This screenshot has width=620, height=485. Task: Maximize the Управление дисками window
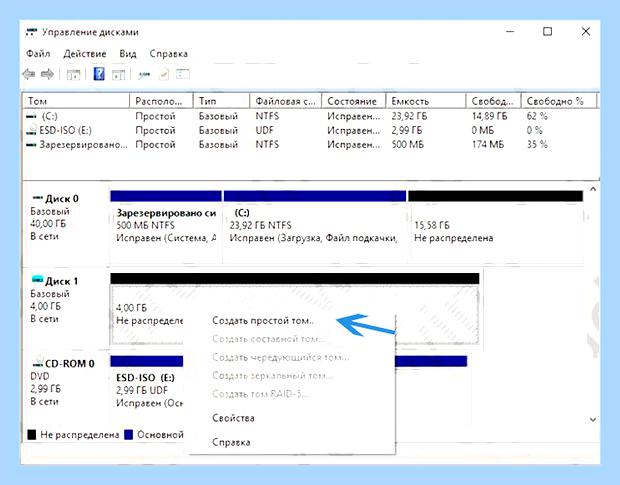(548, 32)
